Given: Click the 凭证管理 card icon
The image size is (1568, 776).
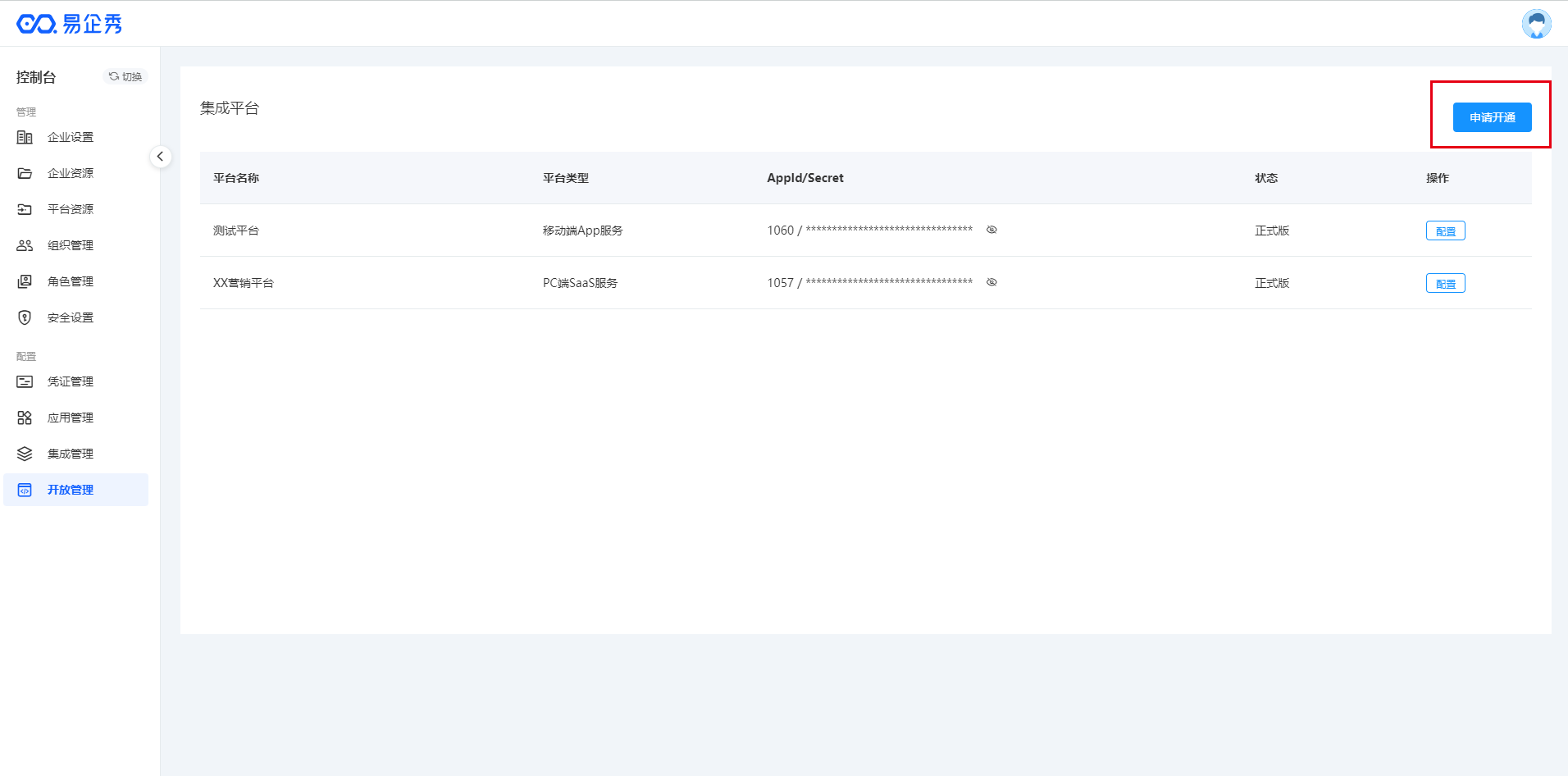Looking at the screenshot, I should [25, 381].
